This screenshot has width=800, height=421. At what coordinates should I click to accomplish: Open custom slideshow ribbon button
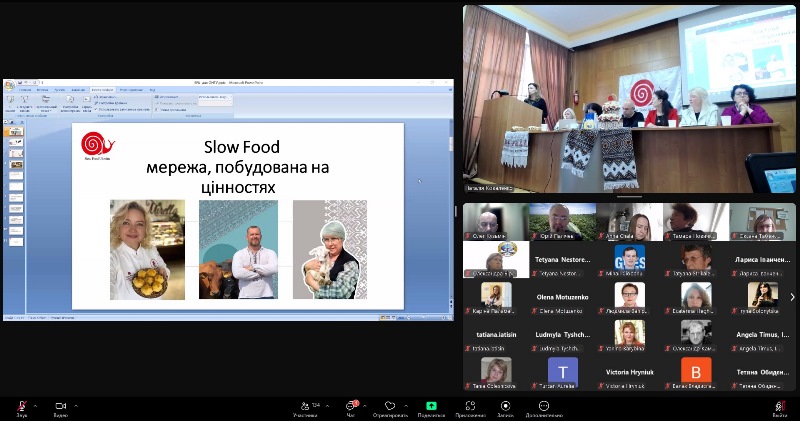tap(46, 104)
